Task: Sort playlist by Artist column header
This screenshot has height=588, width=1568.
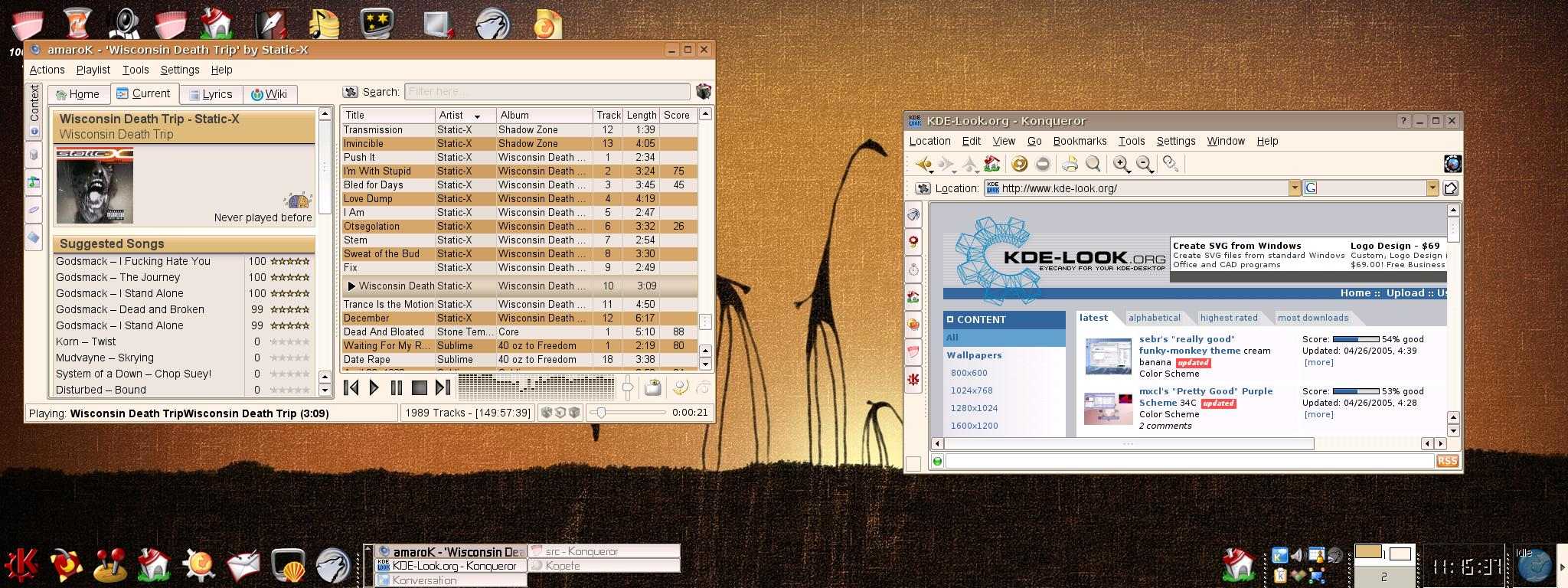Action: click(x=465, y=115)
